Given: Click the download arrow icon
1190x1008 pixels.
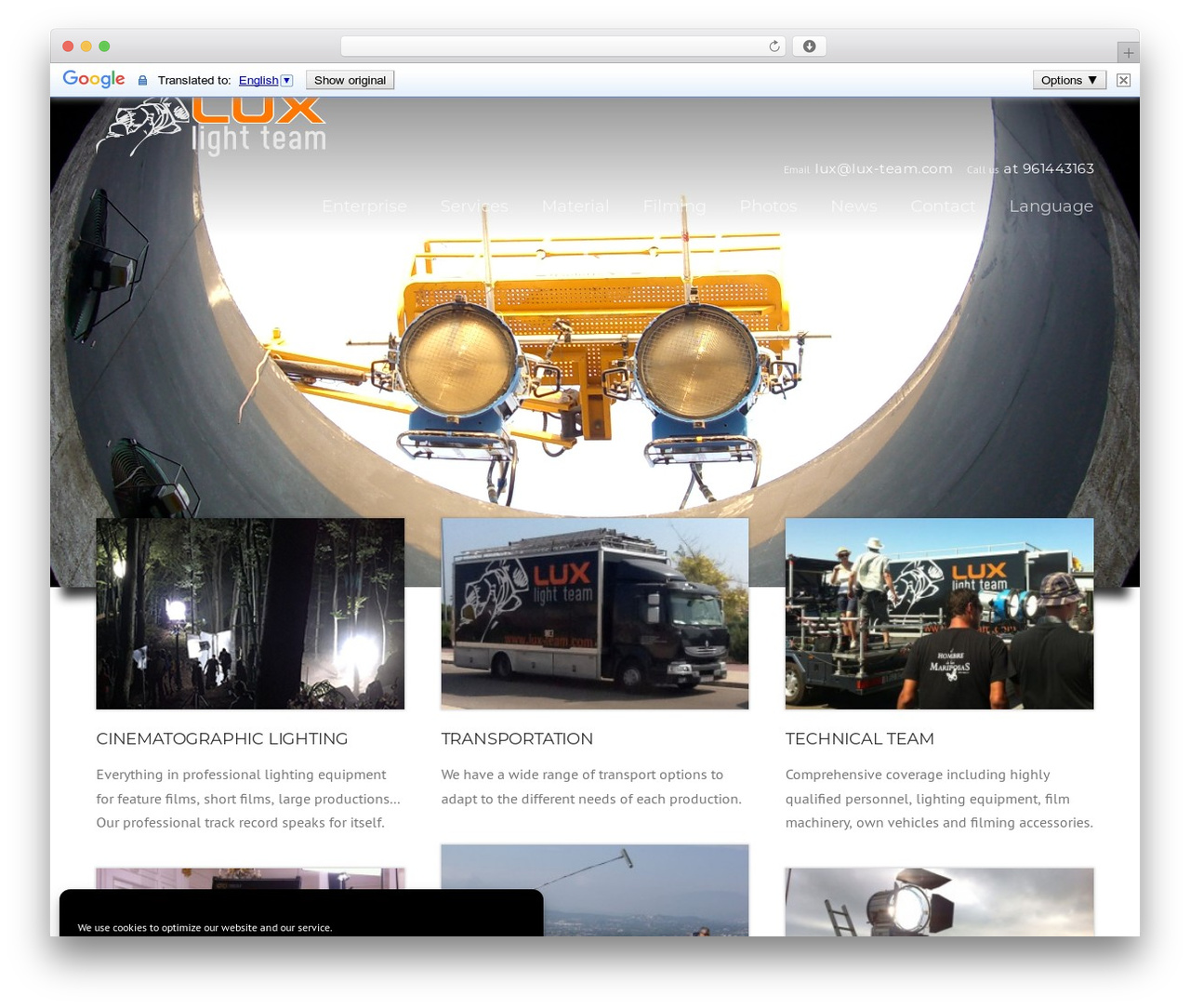Looking at the screenshot, I should click(x=809, y=46).
